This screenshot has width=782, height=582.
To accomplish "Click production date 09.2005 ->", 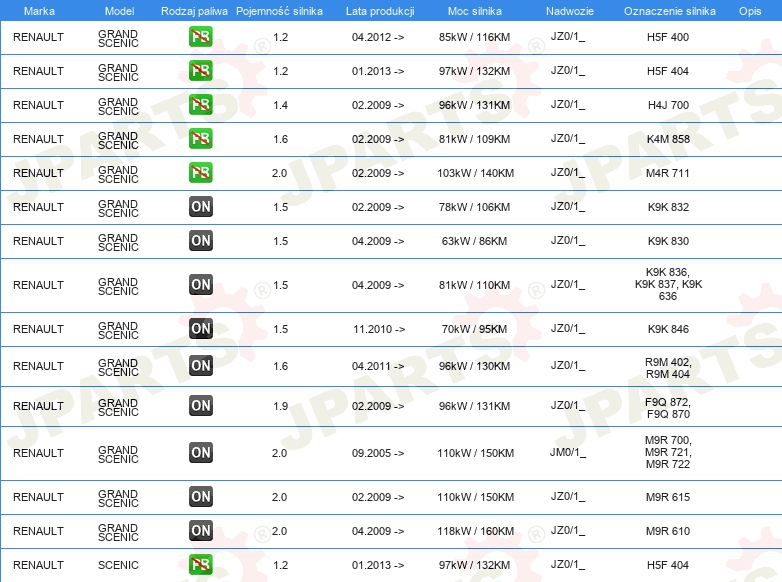I will (x=378, y=453).
